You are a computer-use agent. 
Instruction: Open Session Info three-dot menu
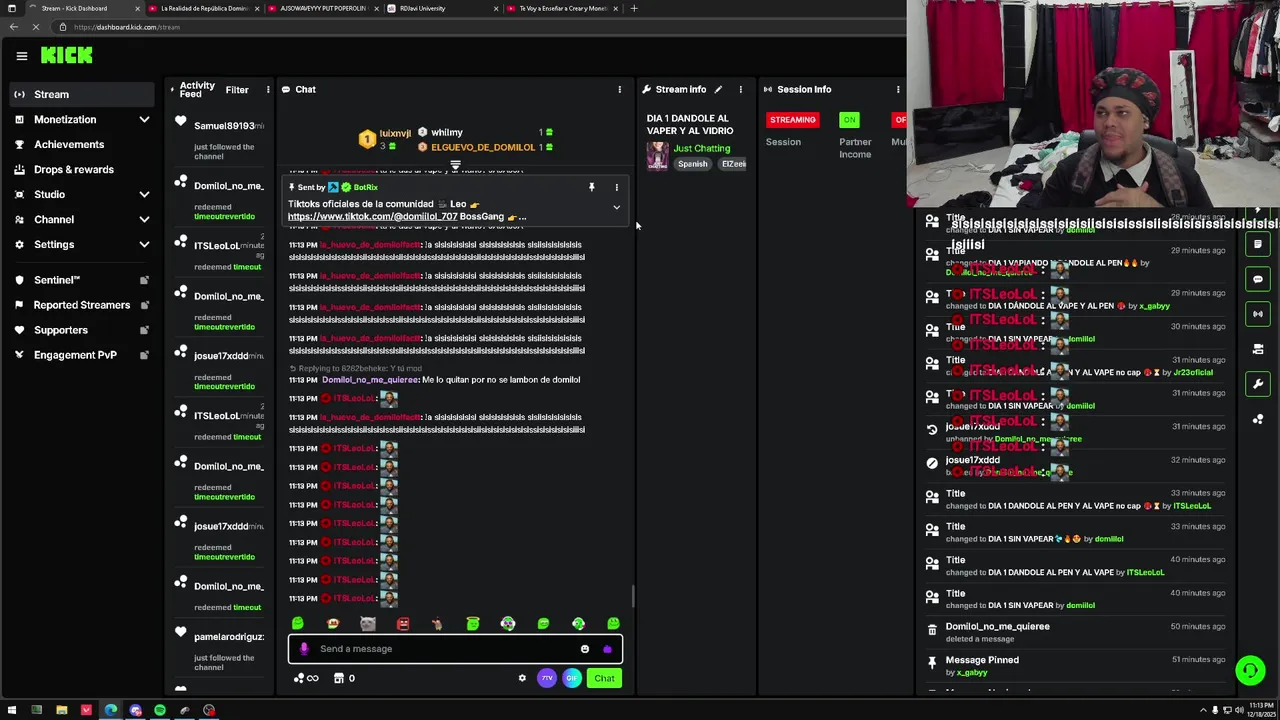click(898, 90)
